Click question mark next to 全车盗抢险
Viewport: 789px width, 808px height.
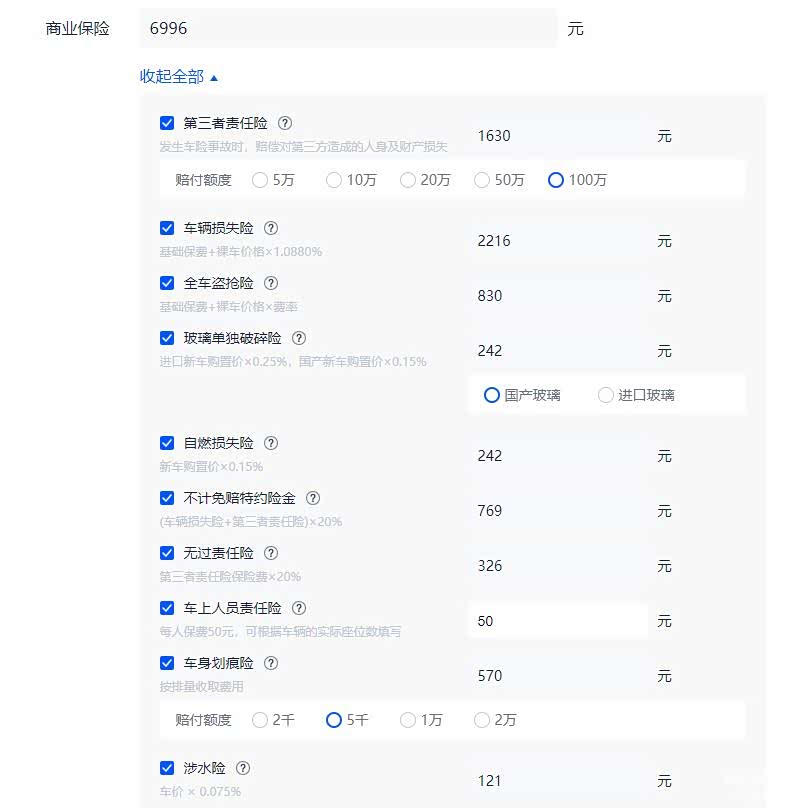pos(271,283)
